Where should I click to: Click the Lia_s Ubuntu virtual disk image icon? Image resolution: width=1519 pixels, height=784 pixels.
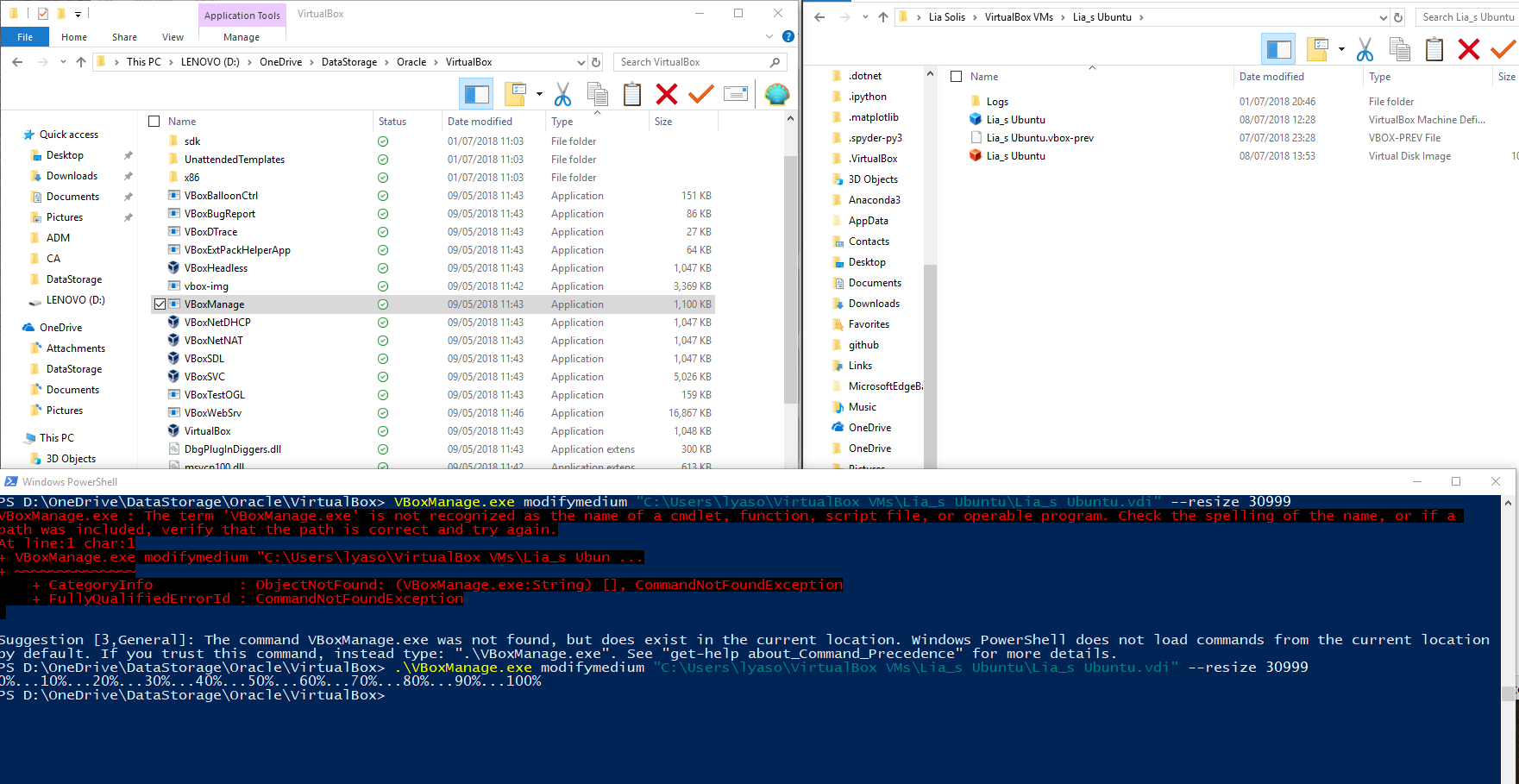point(976,156)
